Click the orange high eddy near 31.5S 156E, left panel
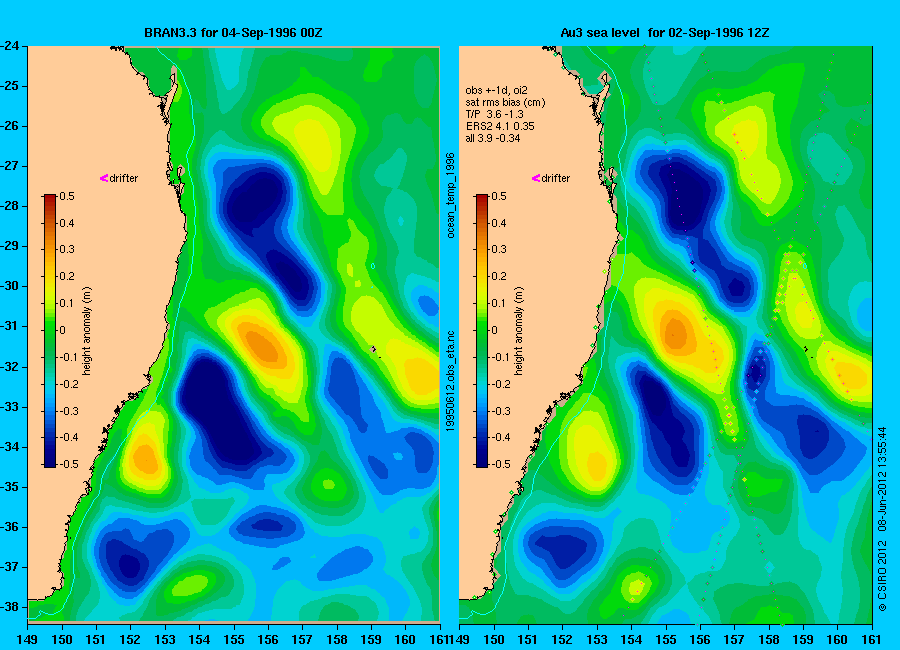This screenshot has width=900, height=650. [263, 345]
